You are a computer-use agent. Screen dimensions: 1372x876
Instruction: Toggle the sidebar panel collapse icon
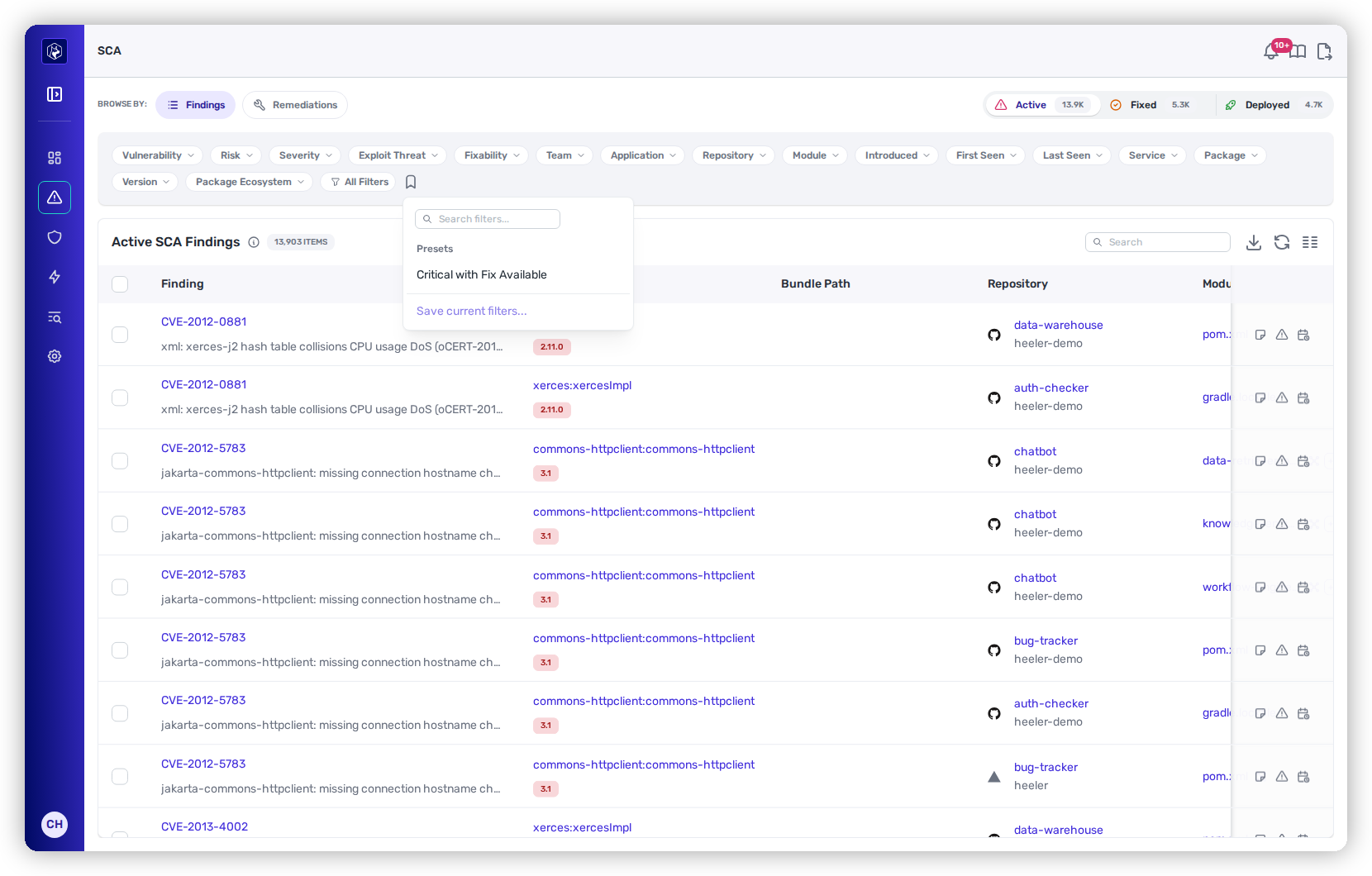click(55, 94)
